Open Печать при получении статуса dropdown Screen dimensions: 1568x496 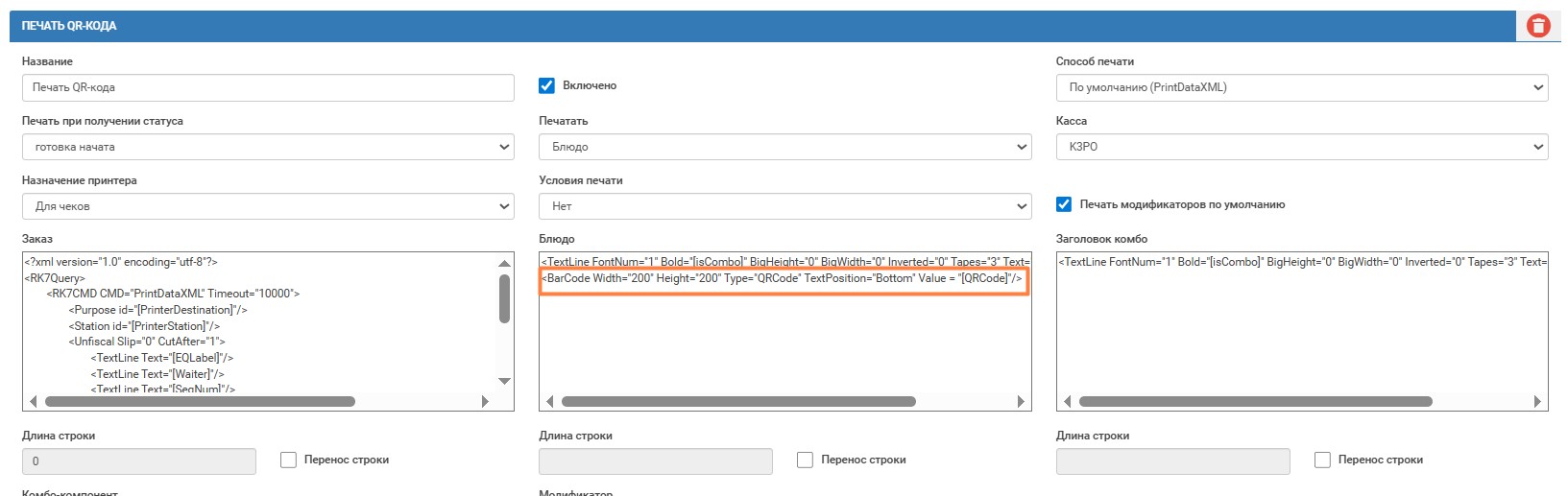pos(268,147)
